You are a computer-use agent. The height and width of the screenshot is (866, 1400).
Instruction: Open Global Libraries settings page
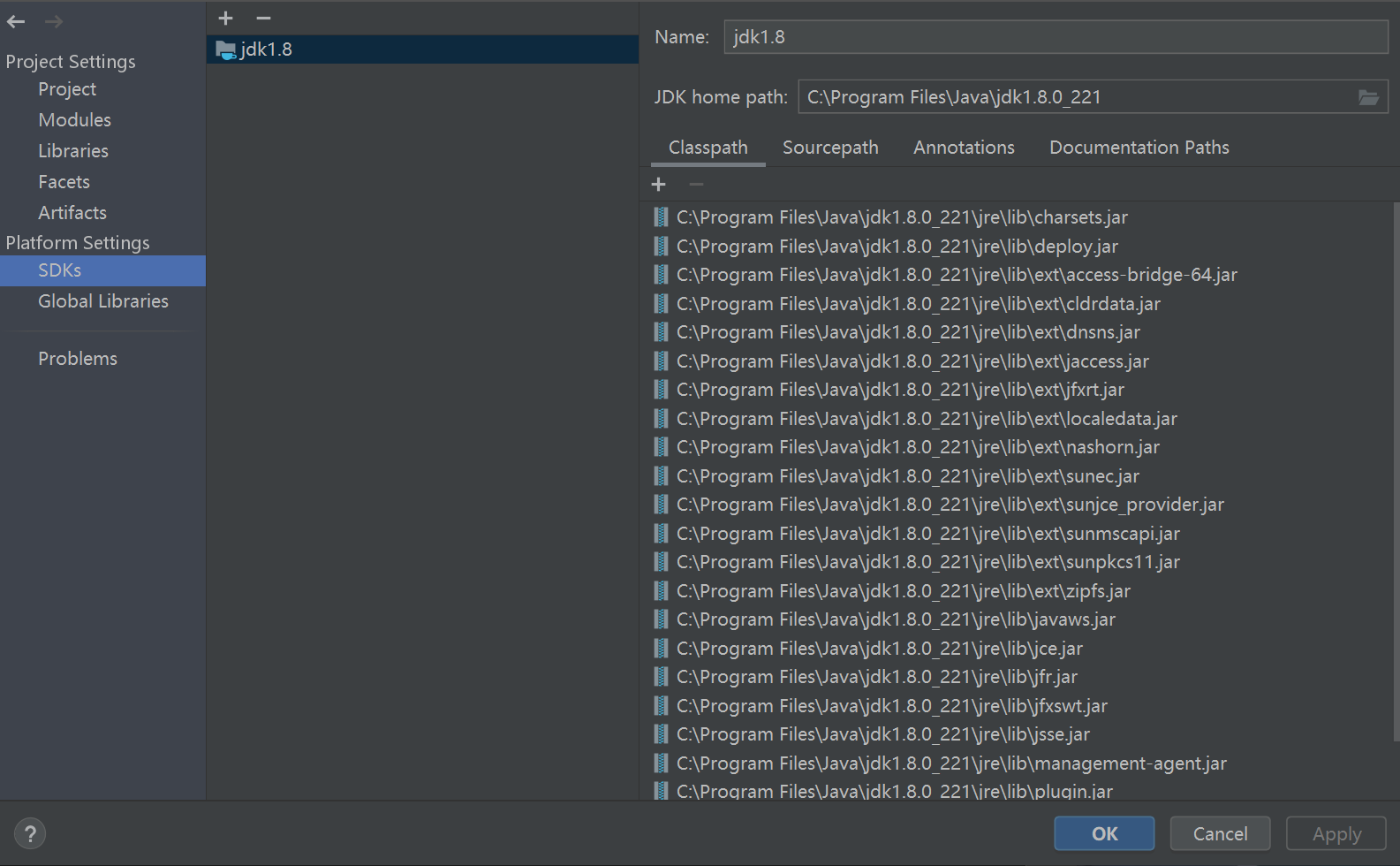click(102, 301)
